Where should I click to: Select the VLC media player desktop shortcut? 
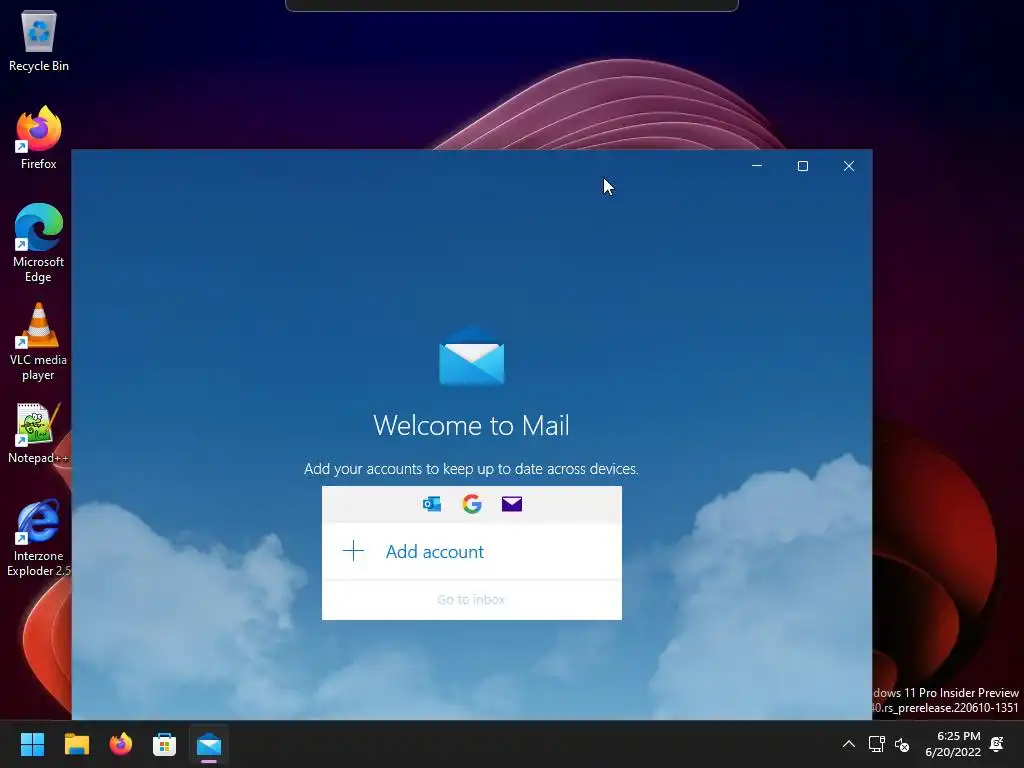tap(39, 342)
